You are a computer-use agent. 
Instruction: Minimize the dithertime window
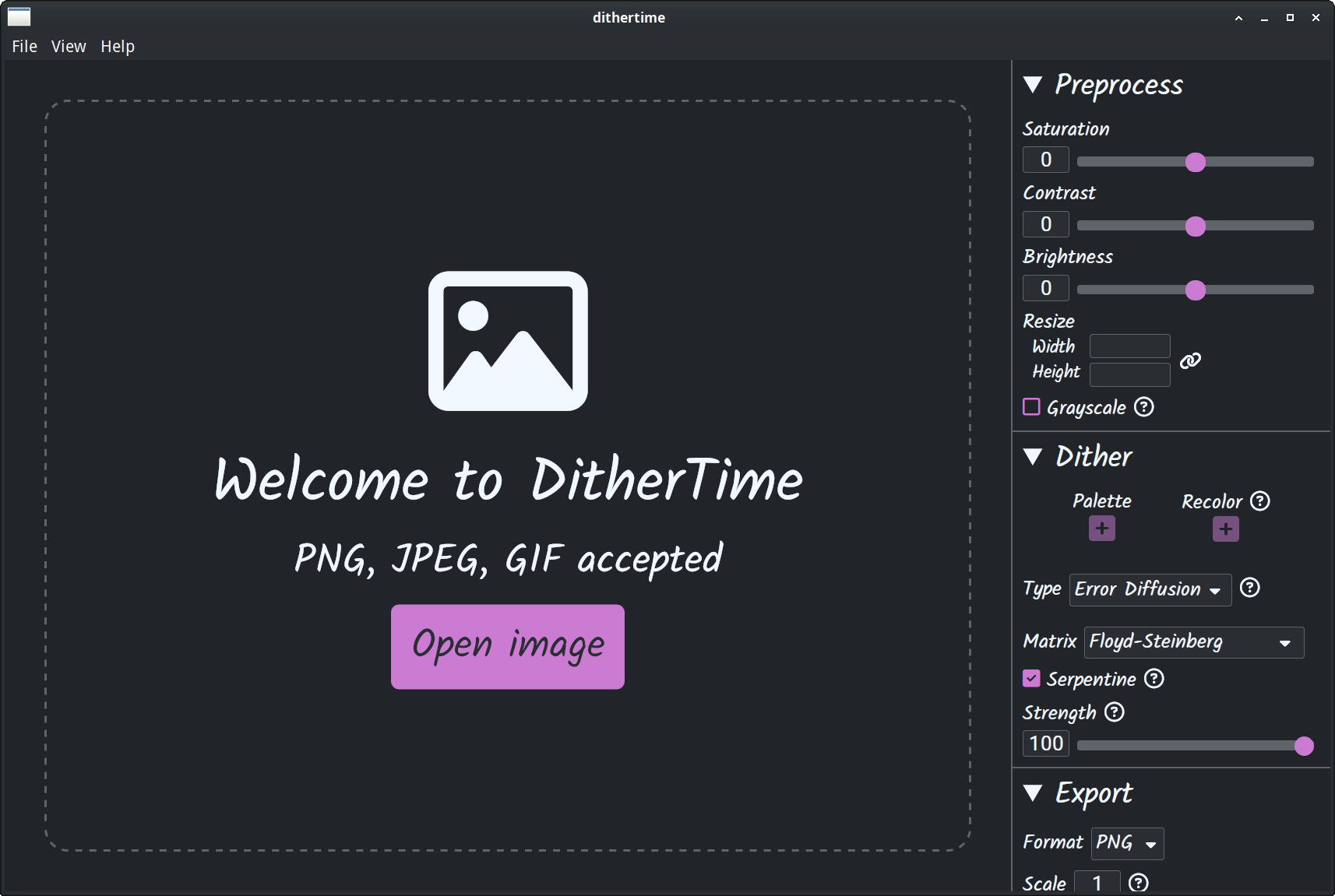point(1264,18)
